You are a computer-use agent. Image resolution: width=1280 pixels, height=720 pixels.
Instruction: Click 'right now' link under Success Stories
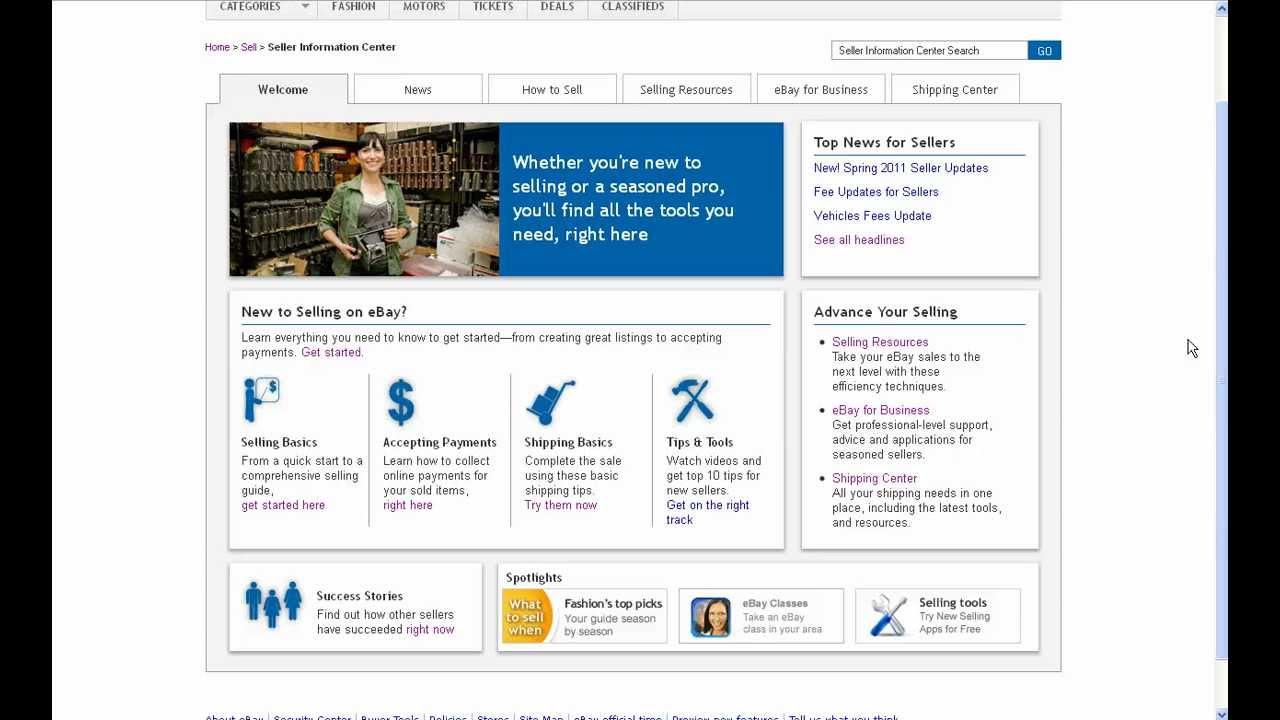pos(430,629)
